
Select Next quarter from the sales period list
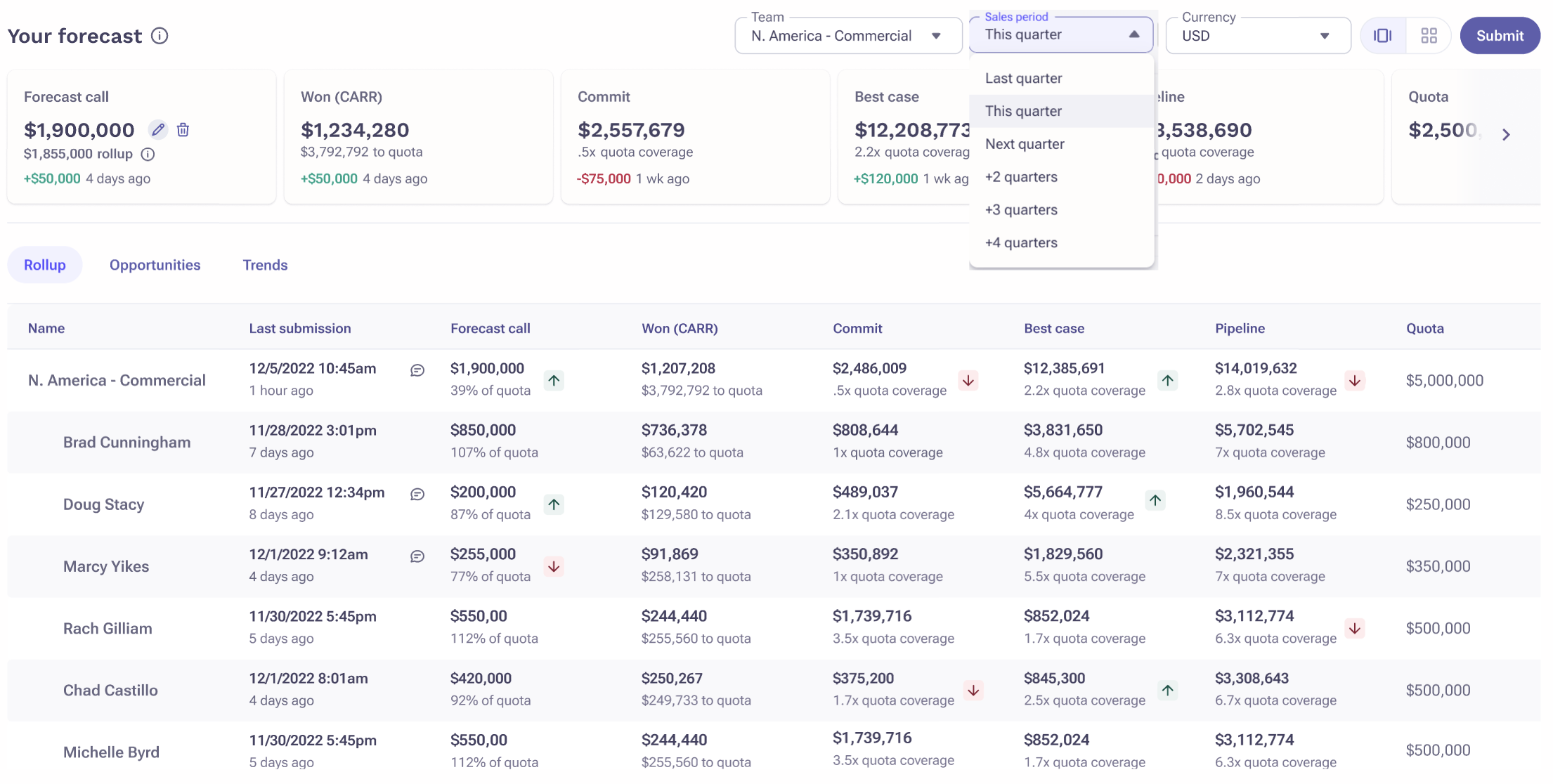coord(1025,144)
